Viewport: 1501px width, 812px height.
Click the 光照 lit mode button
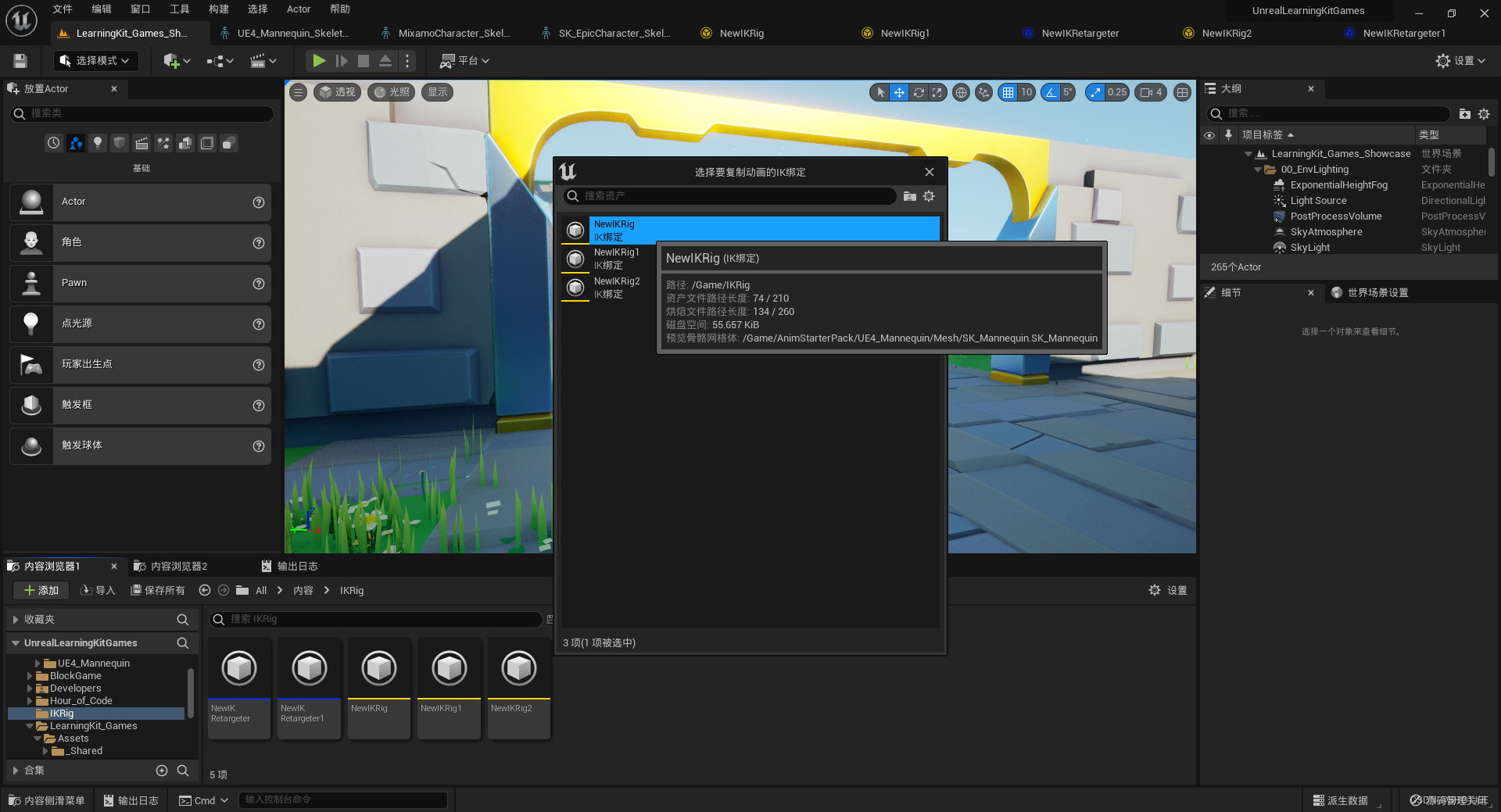392,92
